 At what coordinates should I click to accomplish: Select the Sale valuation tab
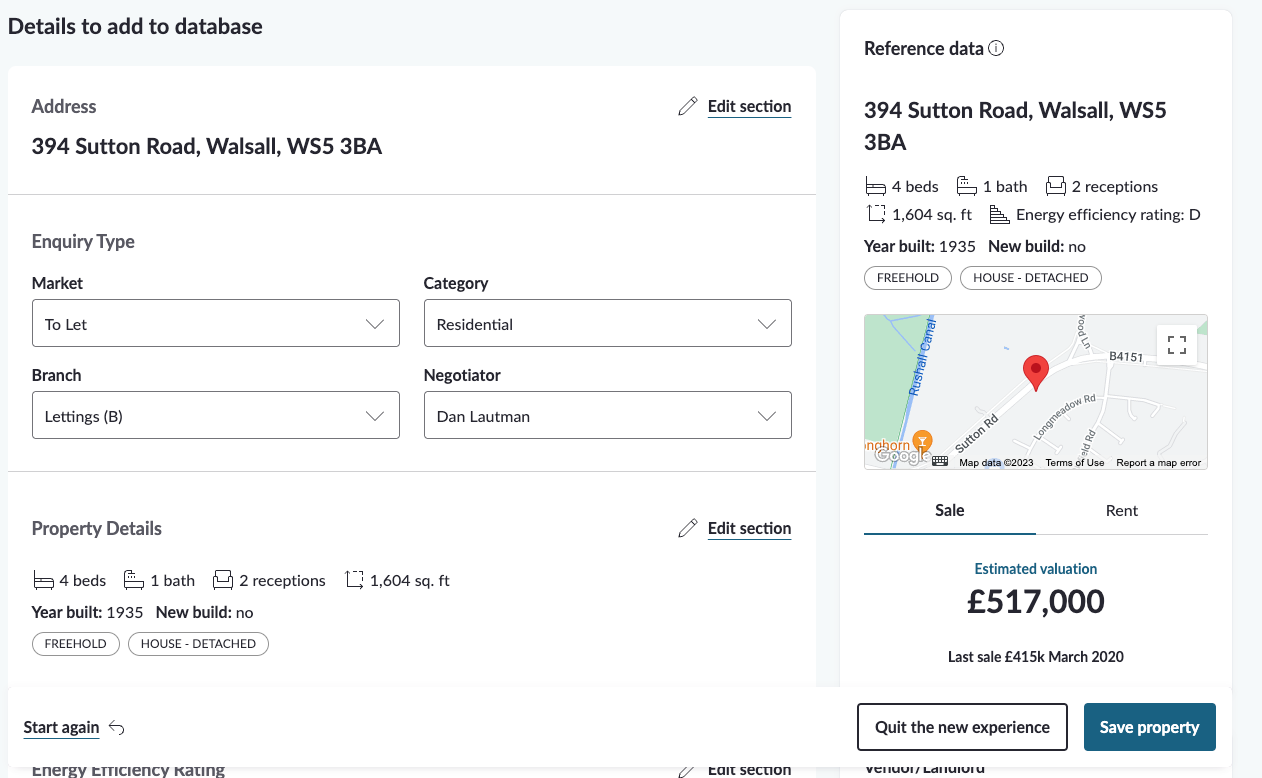tap(949, 510)
